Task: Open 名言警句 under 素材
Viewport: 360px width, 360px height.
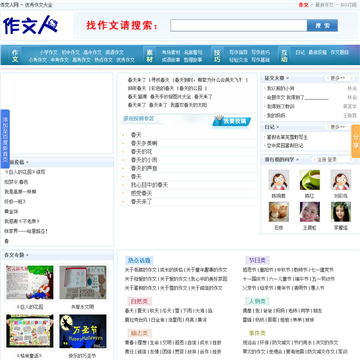Action: pyautogui.click(x=193, y=52)
